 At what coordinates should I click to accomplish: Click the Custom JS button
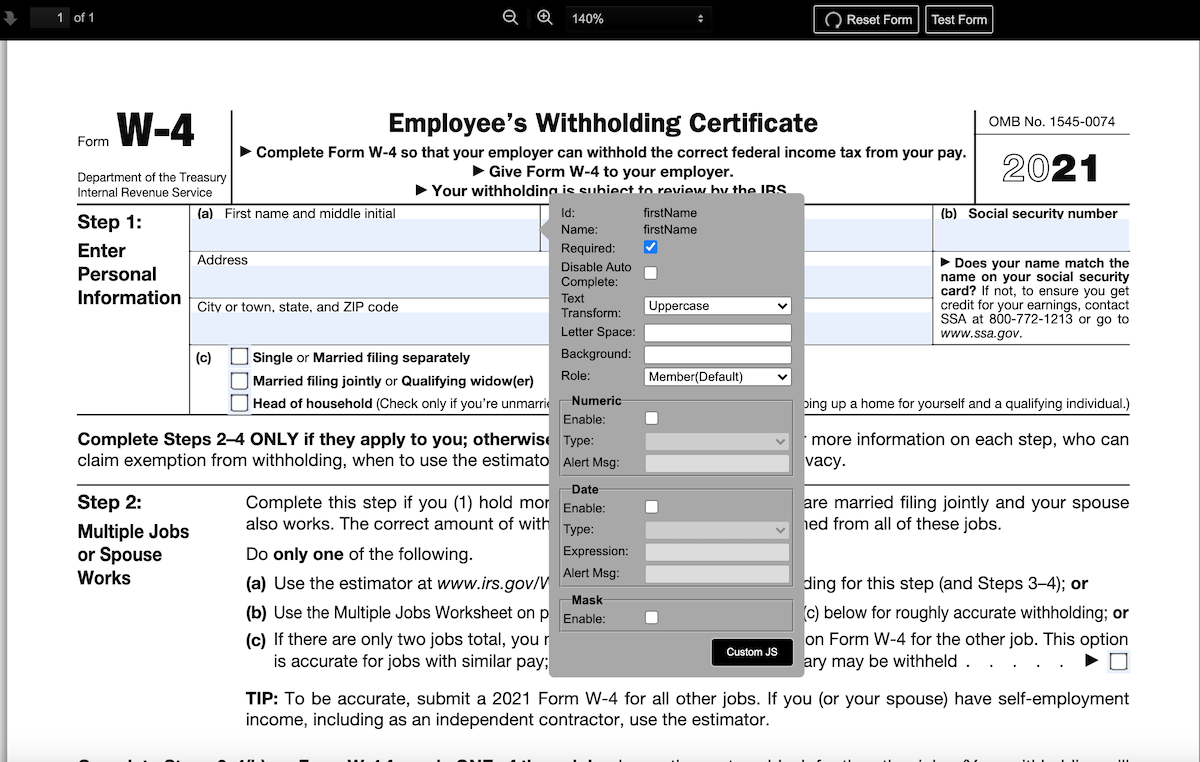coord(752,652)
